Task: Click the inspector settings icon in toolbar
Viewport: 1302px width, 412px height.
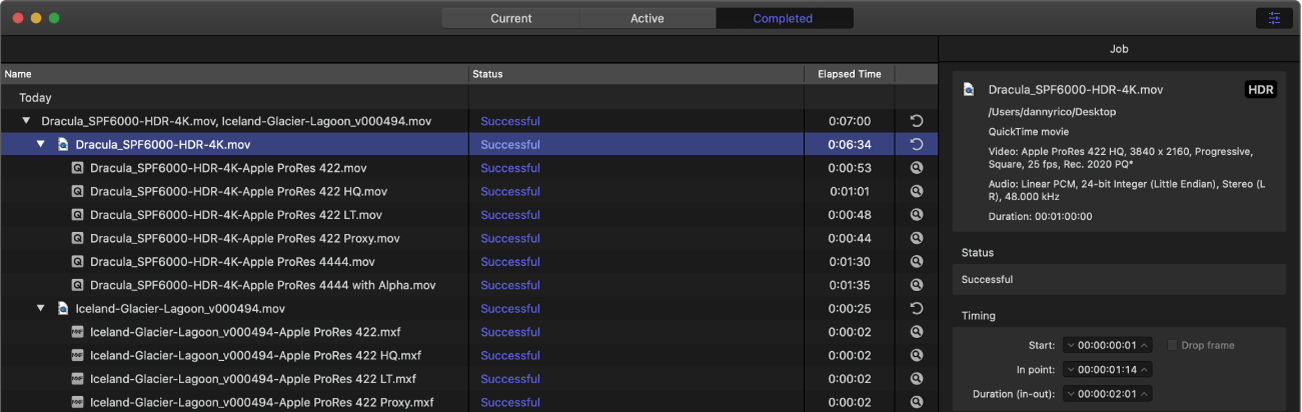Action: (x=1273, y=18)
